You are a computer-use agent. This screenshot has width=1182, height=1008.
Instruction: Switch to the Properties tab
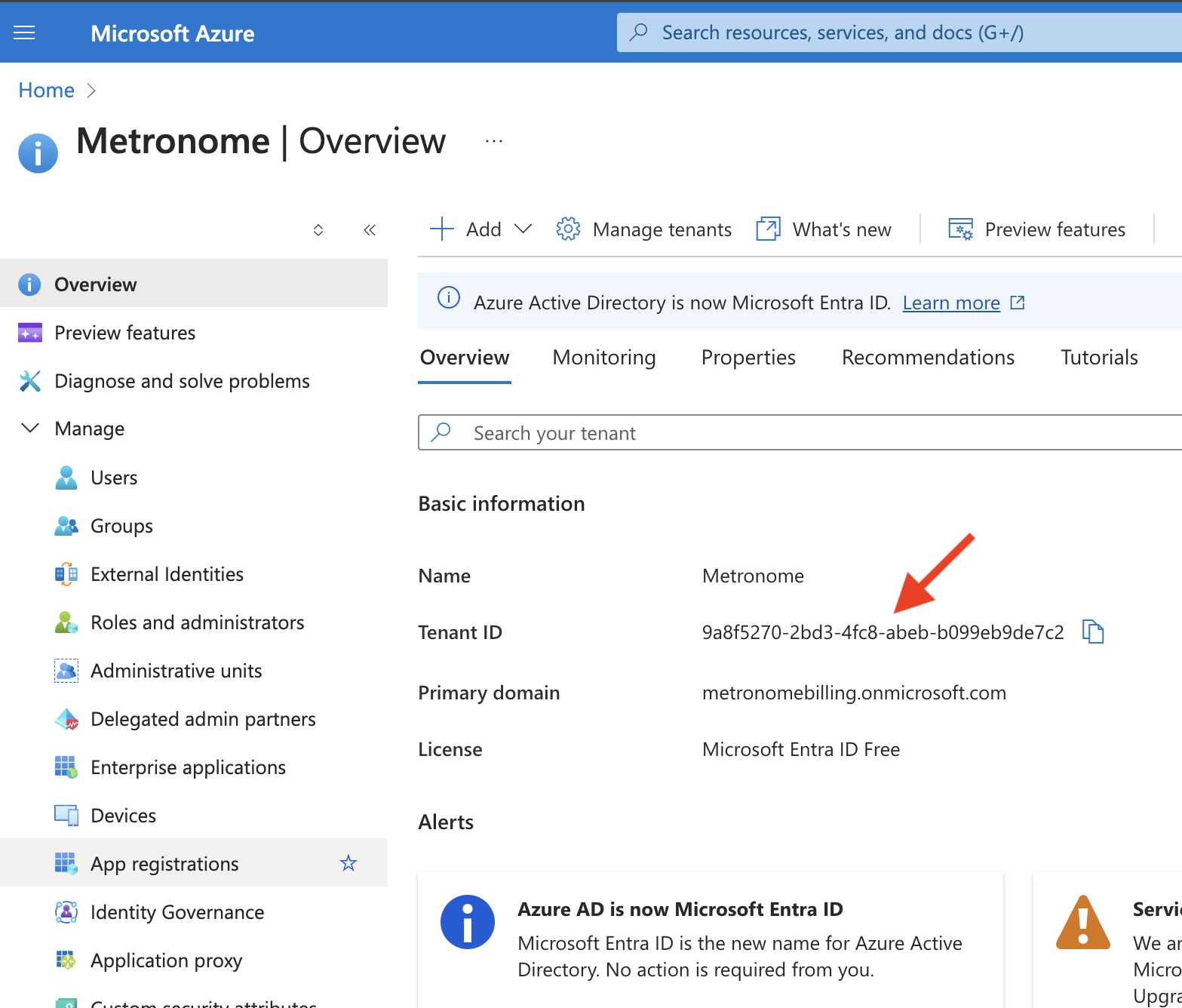point(748,358)
